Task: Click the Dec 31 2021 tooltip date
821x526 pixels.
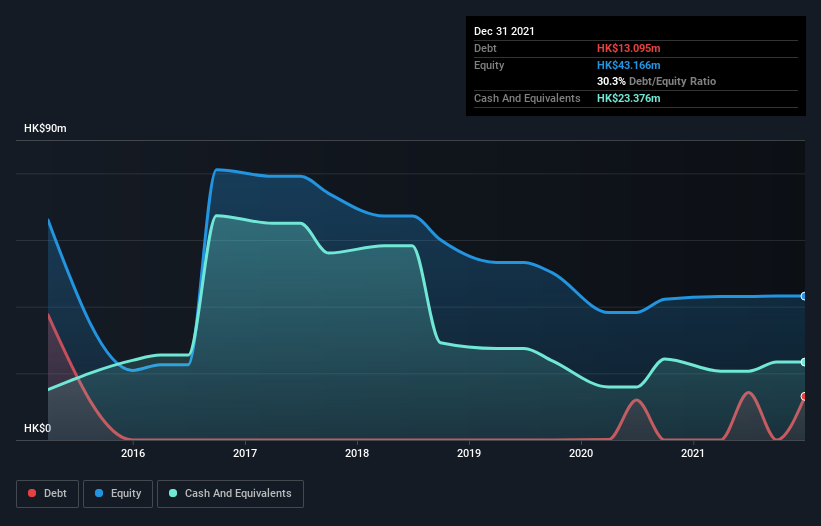Action: [504, 31]
